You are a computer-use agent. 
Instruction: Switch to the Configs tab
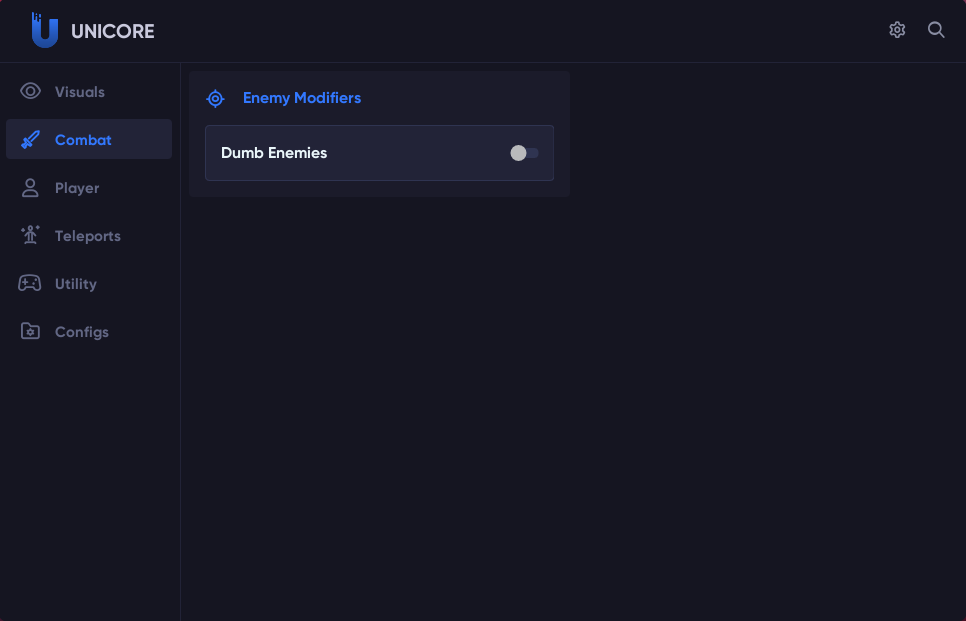[x=82, y=332]
